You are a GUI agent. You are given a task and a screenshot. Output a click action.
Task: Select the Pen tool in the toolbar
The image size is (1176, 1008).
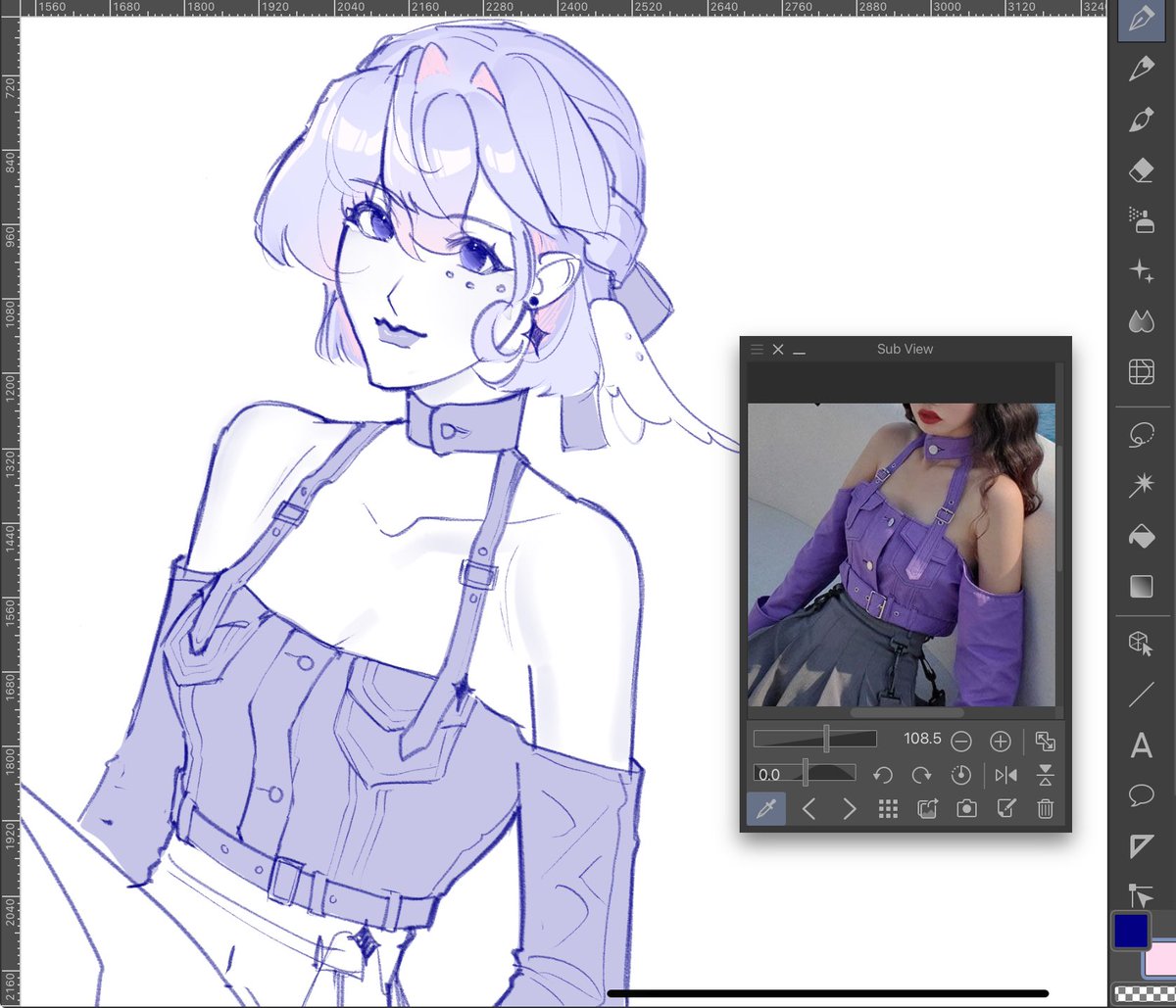coord(1142,20)
